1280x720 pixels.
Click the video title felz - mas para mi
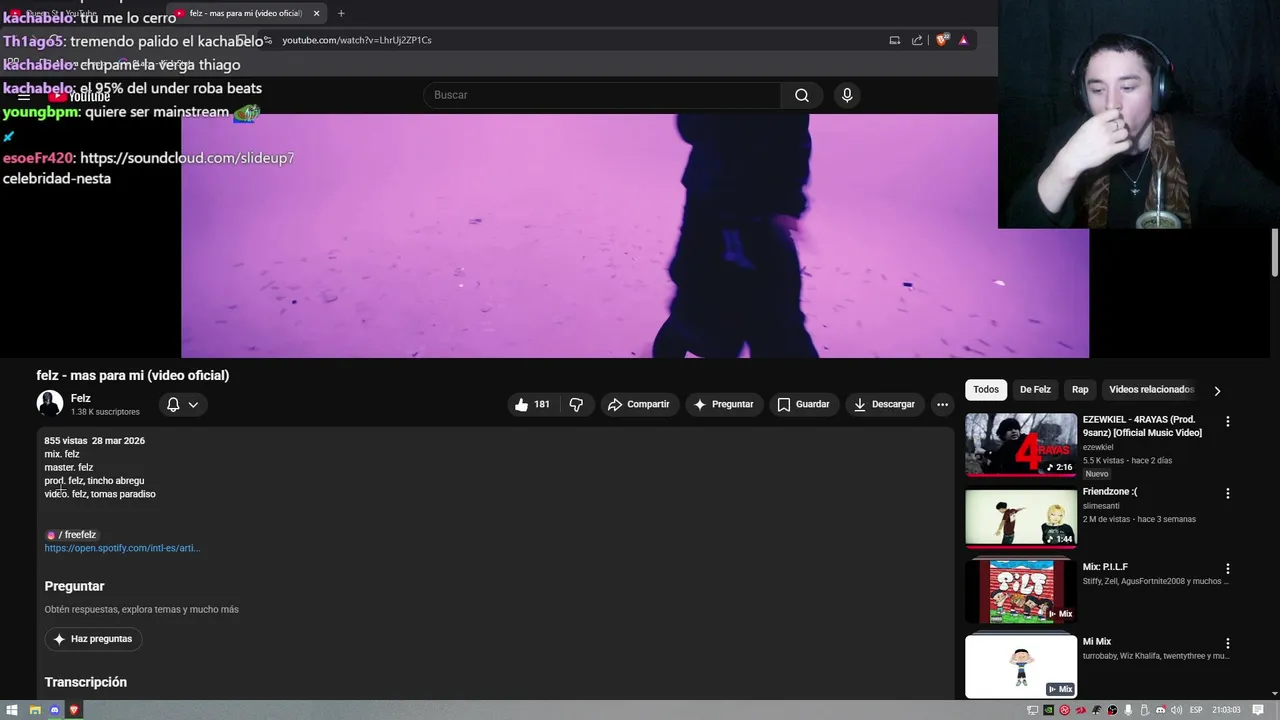click(x=133, y=375)
